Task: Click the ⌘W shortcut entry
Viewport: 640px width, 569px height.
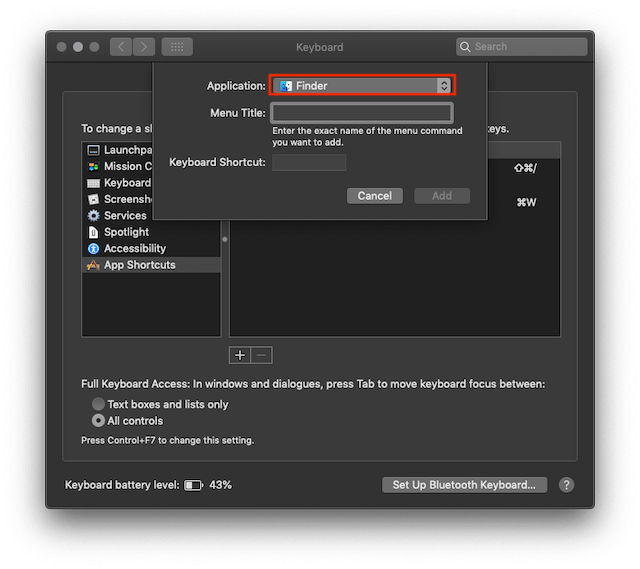Action: pos(526,202)
